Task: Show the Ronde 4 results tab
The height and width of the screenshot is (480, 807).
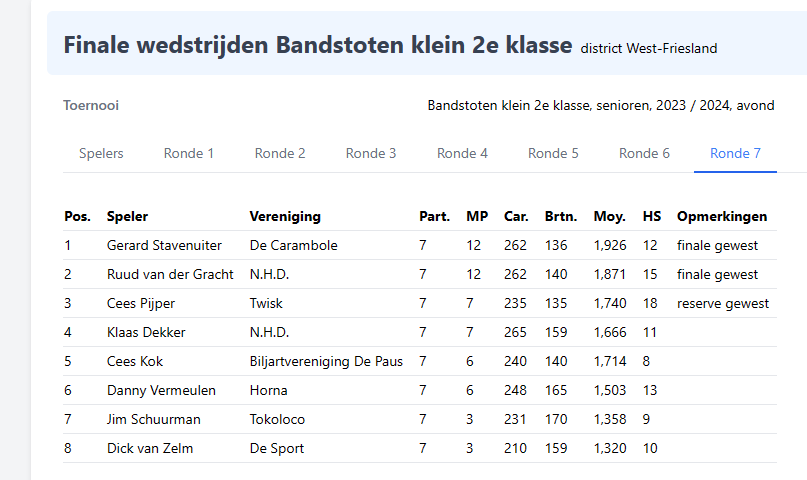Action: click(x=462, y=153)
